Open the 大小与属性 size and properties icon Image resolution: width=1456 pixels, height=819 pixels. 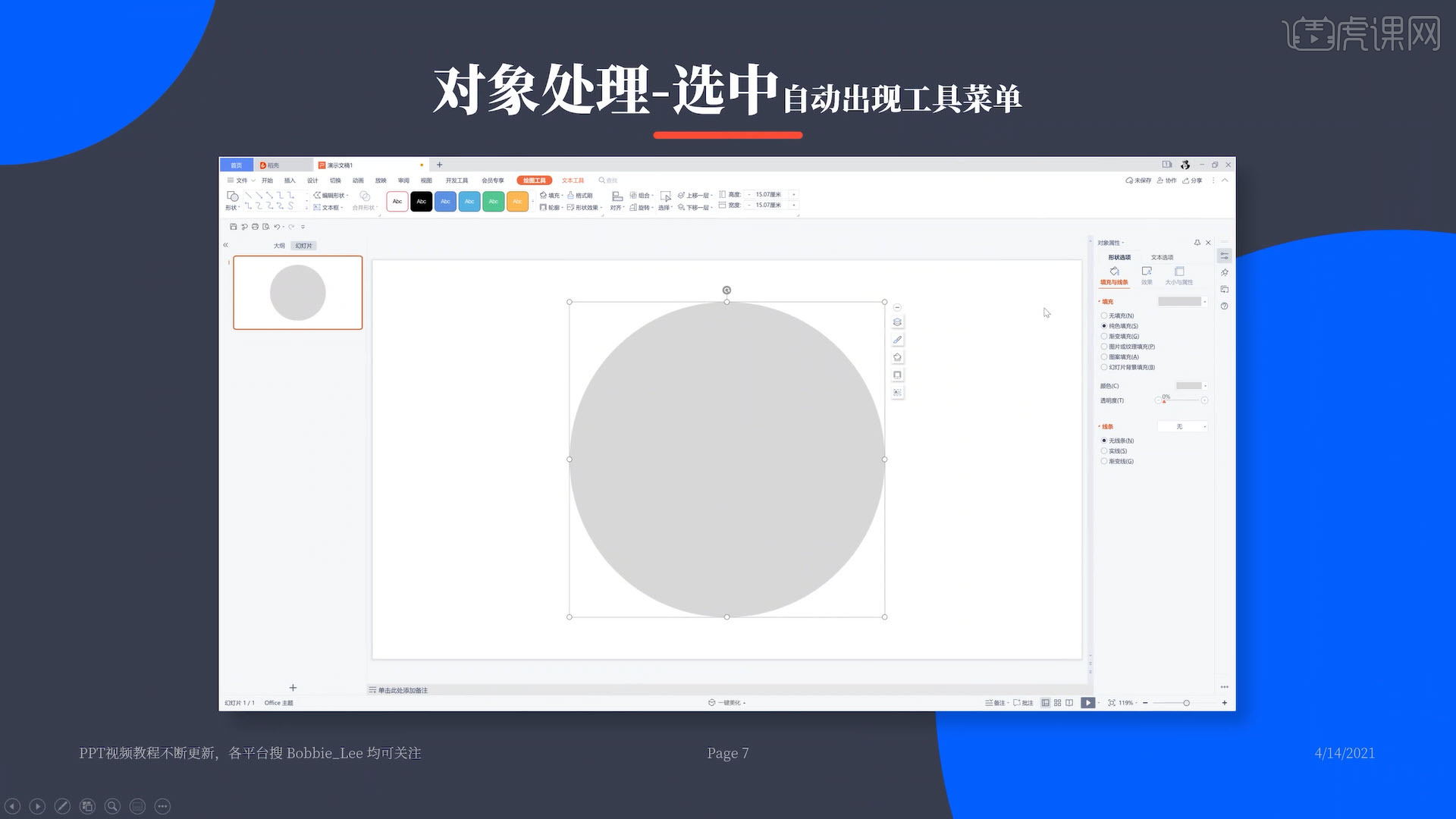[x=1179, y=275]
